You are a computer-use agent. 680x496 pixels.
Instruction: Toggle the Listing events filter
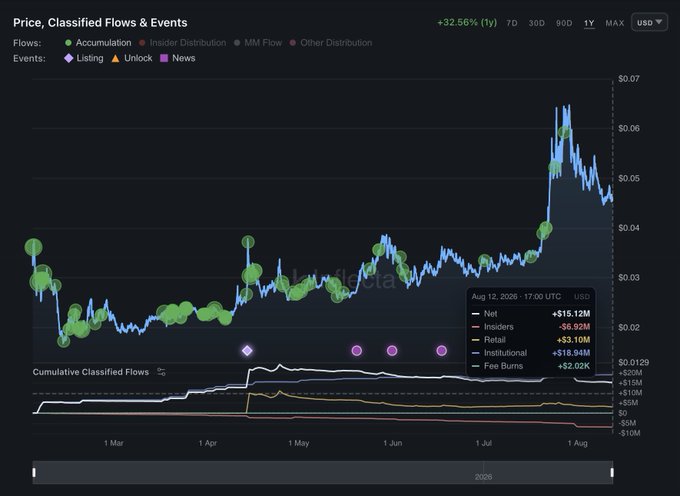84,58
